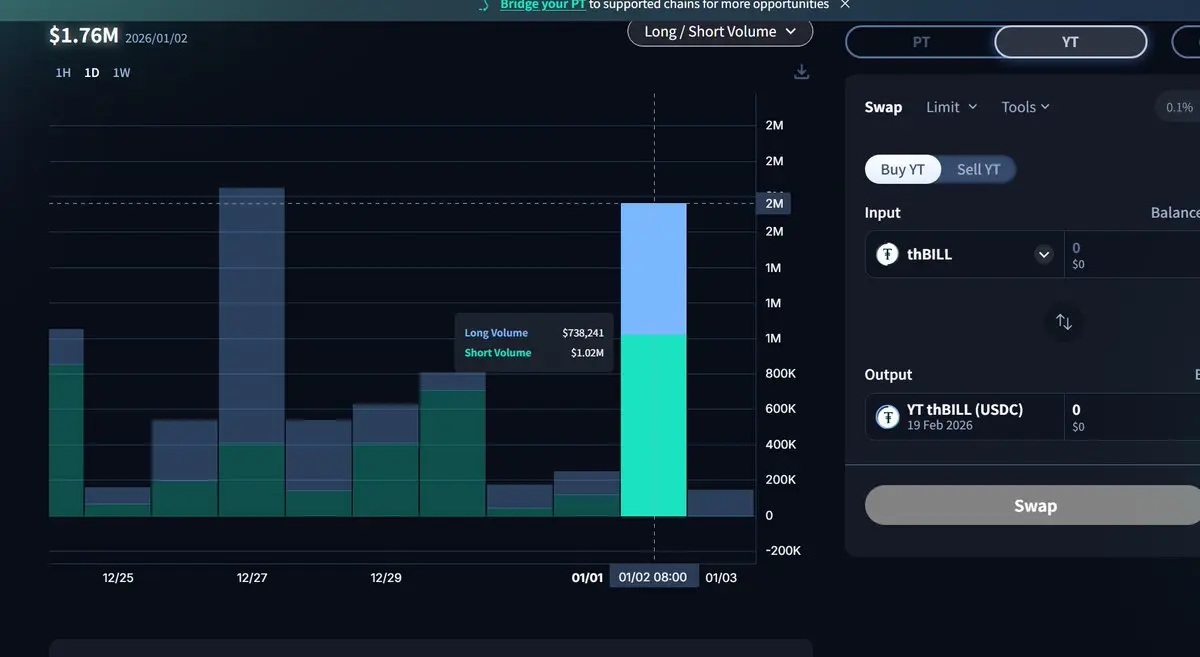Screen dimensions: 1200x657
Task: Open the 'Bridge your PT' link
Action: pyautogui.click(x=542, y=5)
